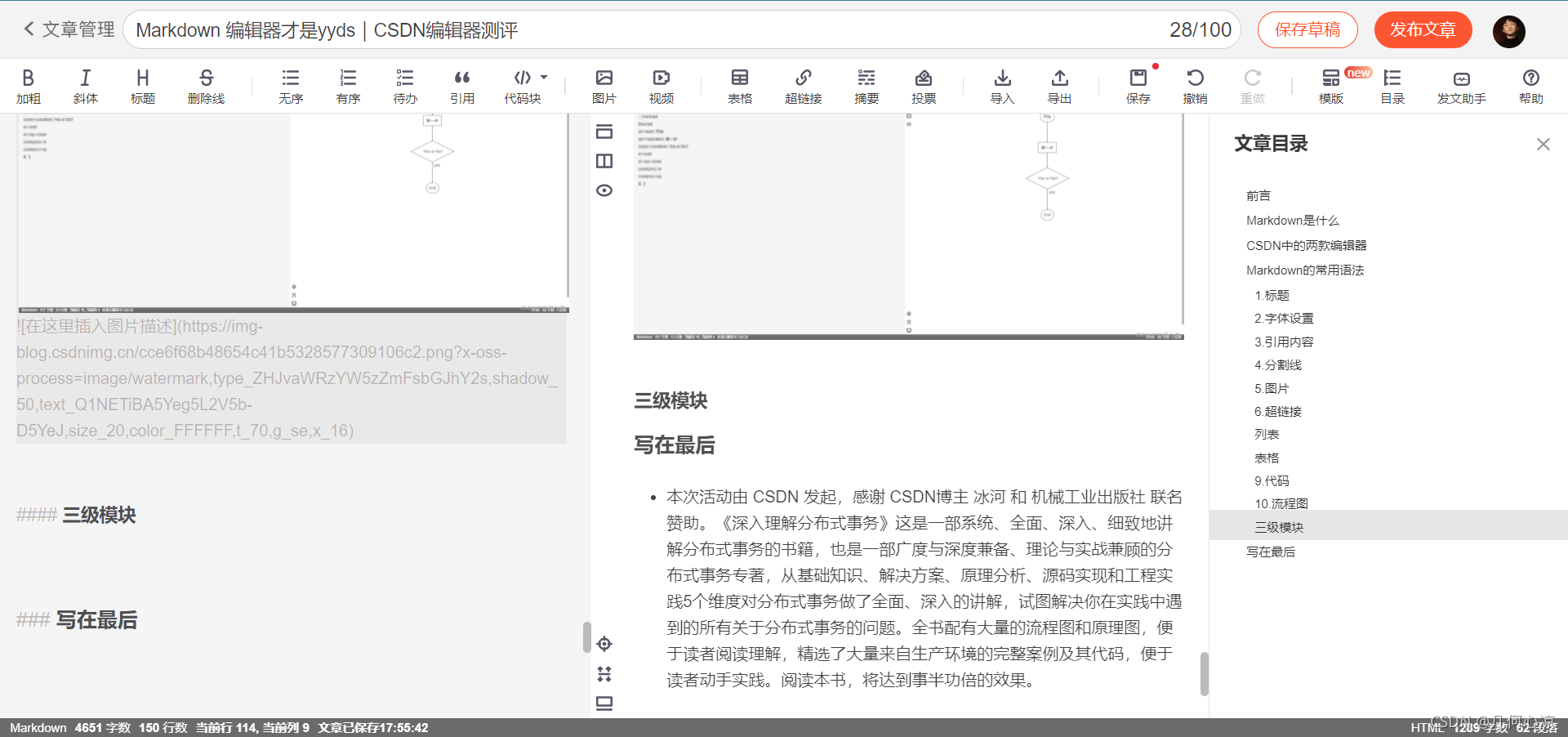
Task: Apply strikethrough with 删除线
Action: pos(206,86)
